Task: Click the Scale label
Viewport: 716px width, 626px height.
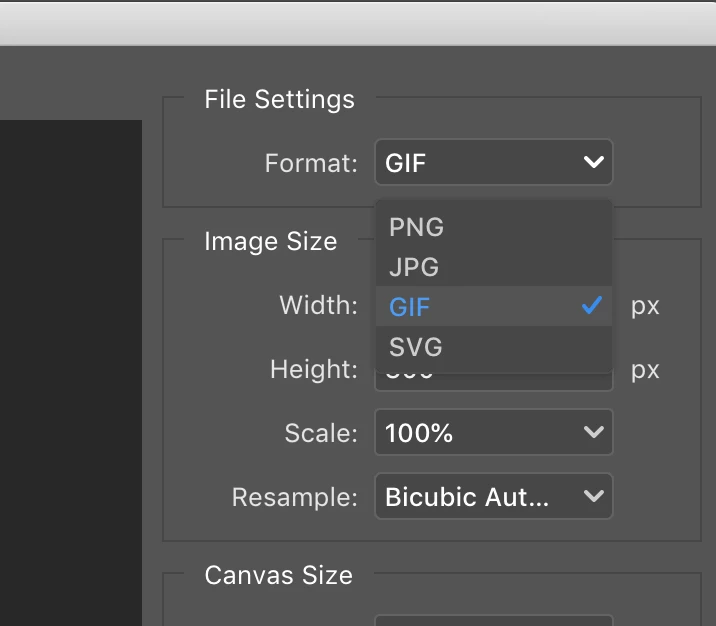Action: (x=320, y=433)
